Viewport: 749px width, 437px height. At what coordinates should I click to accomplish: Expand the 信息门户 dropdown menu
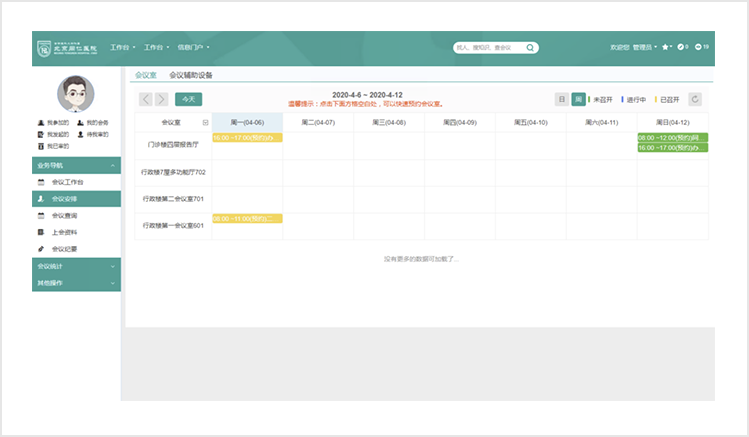pyautogui.click(x=196, y=47)
